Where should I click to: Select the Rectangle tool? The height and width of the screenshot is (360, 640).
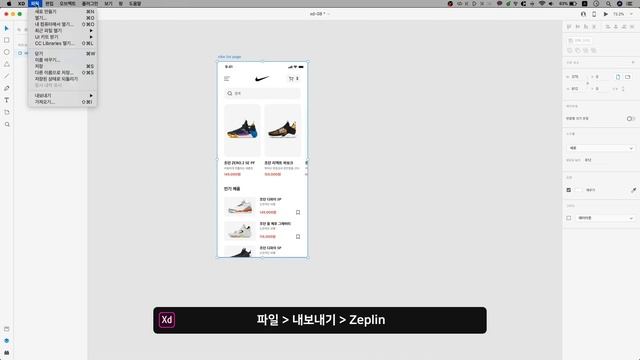pyautogui.click(x=7, y=40)
